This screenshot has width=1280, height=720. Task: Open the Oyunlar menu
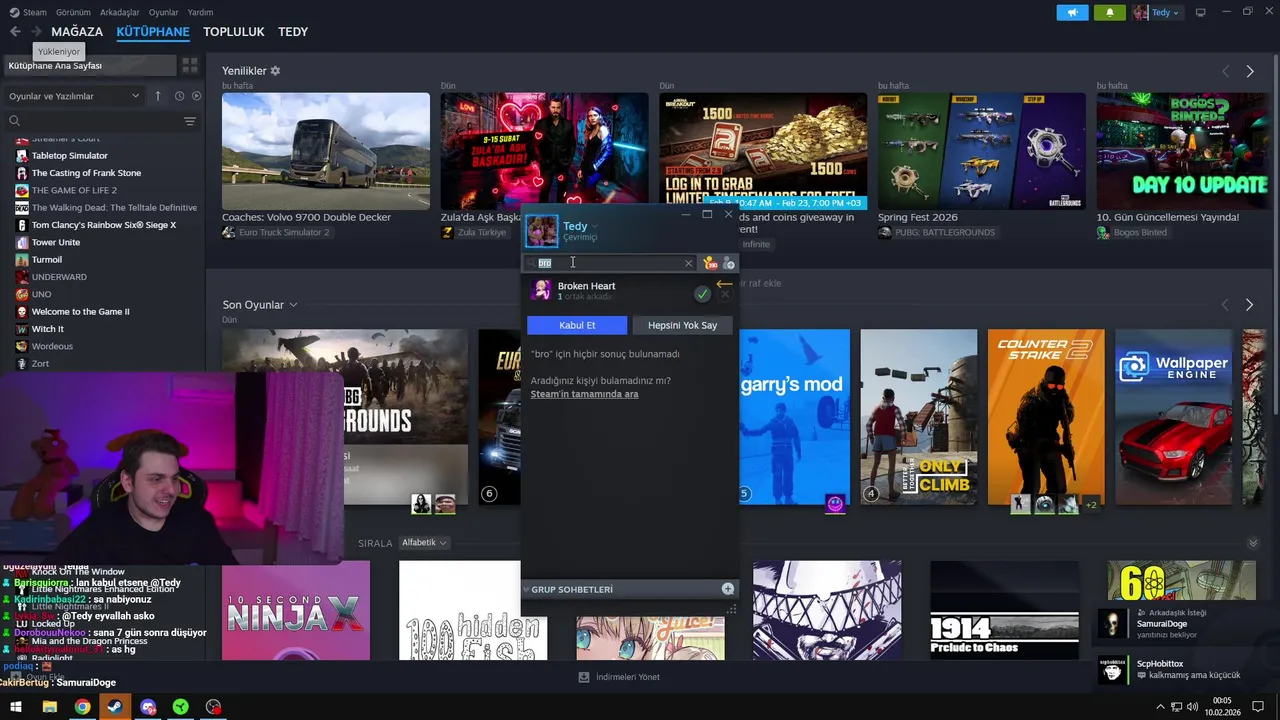(x=164, y=12)
